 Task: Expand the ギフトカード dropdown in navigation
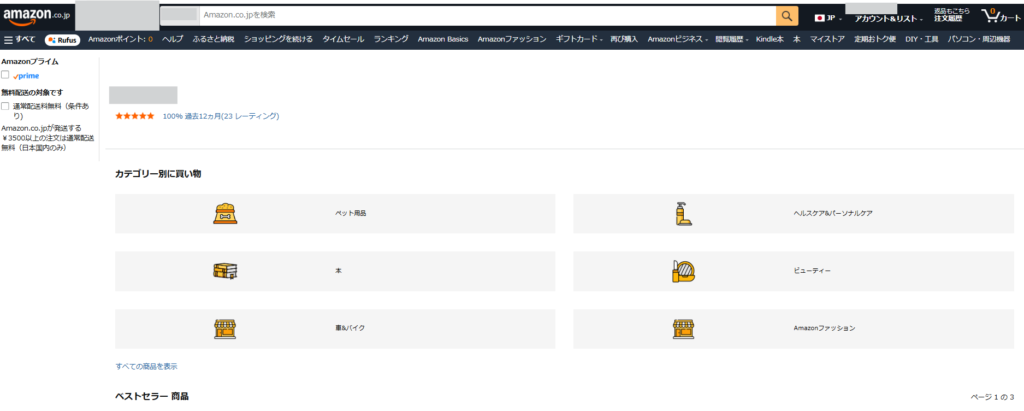578,39
